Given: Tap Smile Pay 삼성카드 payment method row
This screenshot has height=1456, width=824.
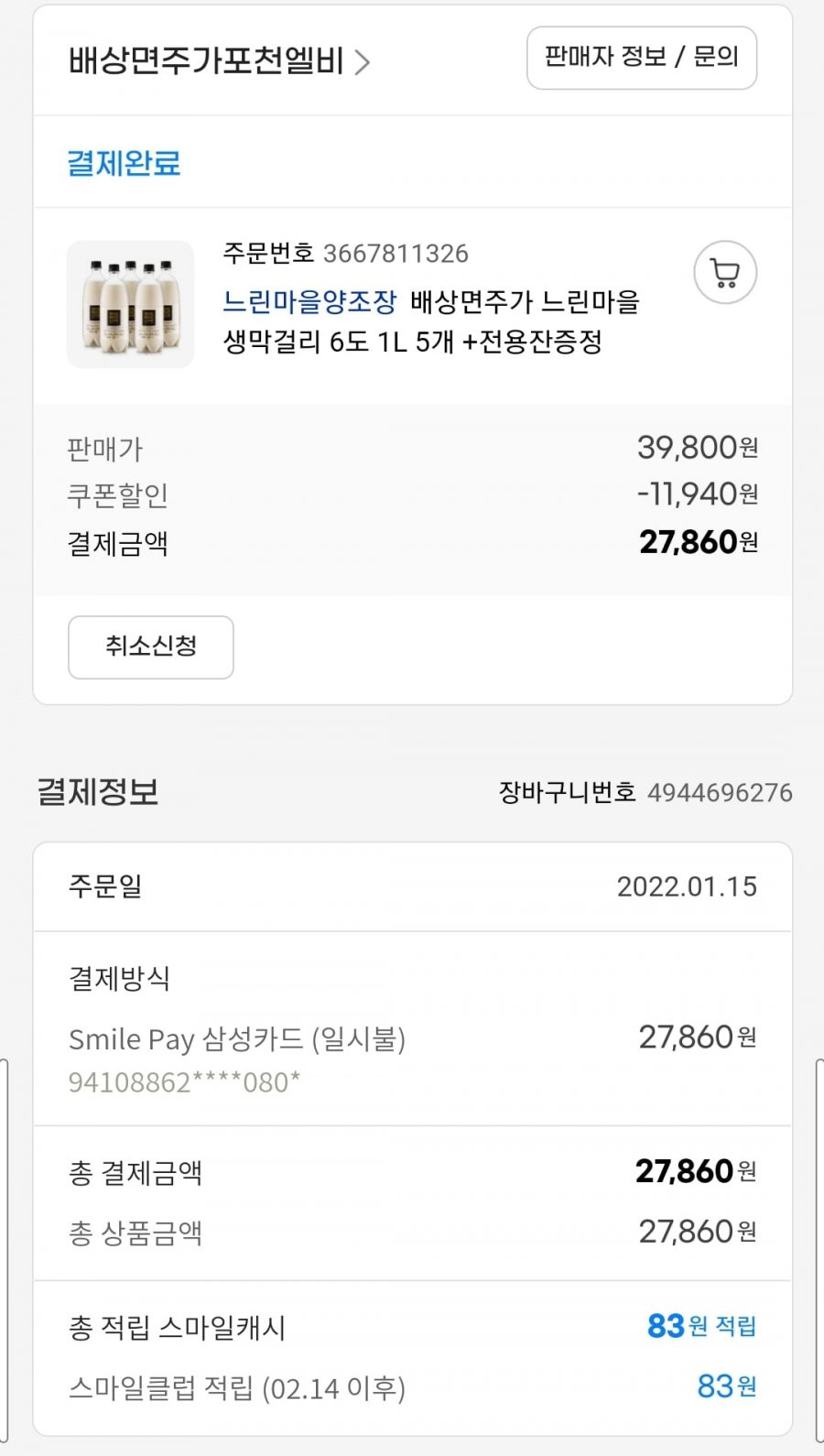Looking at the screenshot, I should click(413, 1038).
